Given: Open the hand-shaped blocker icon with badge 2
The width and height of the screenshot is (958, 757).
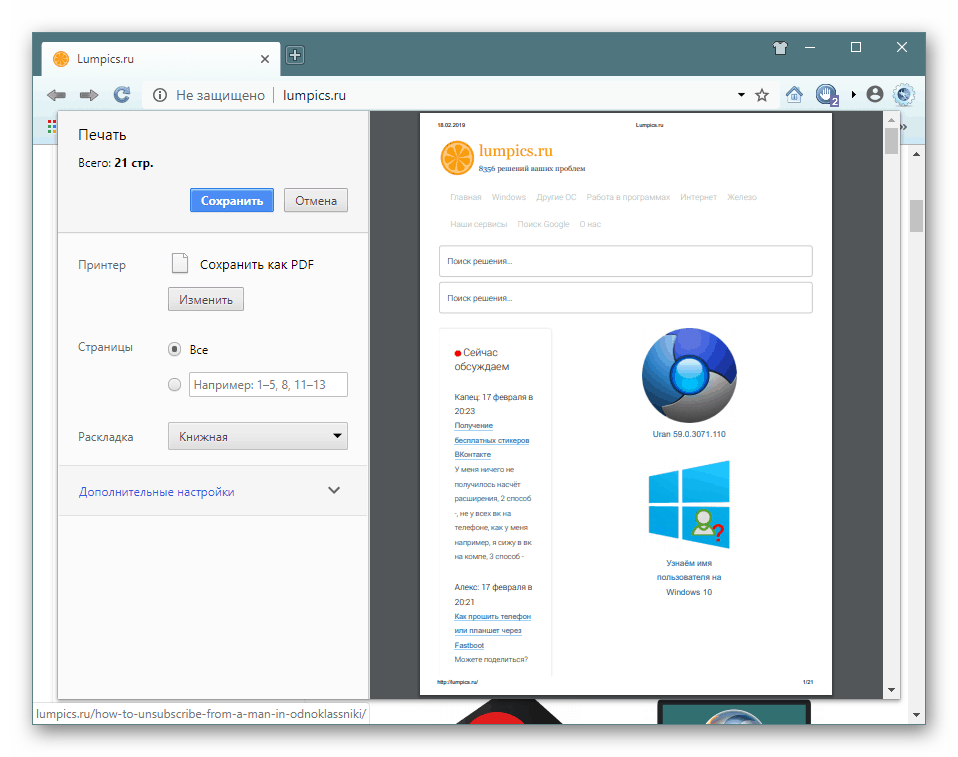Looking at the screenshot, I should coord(826,94).
